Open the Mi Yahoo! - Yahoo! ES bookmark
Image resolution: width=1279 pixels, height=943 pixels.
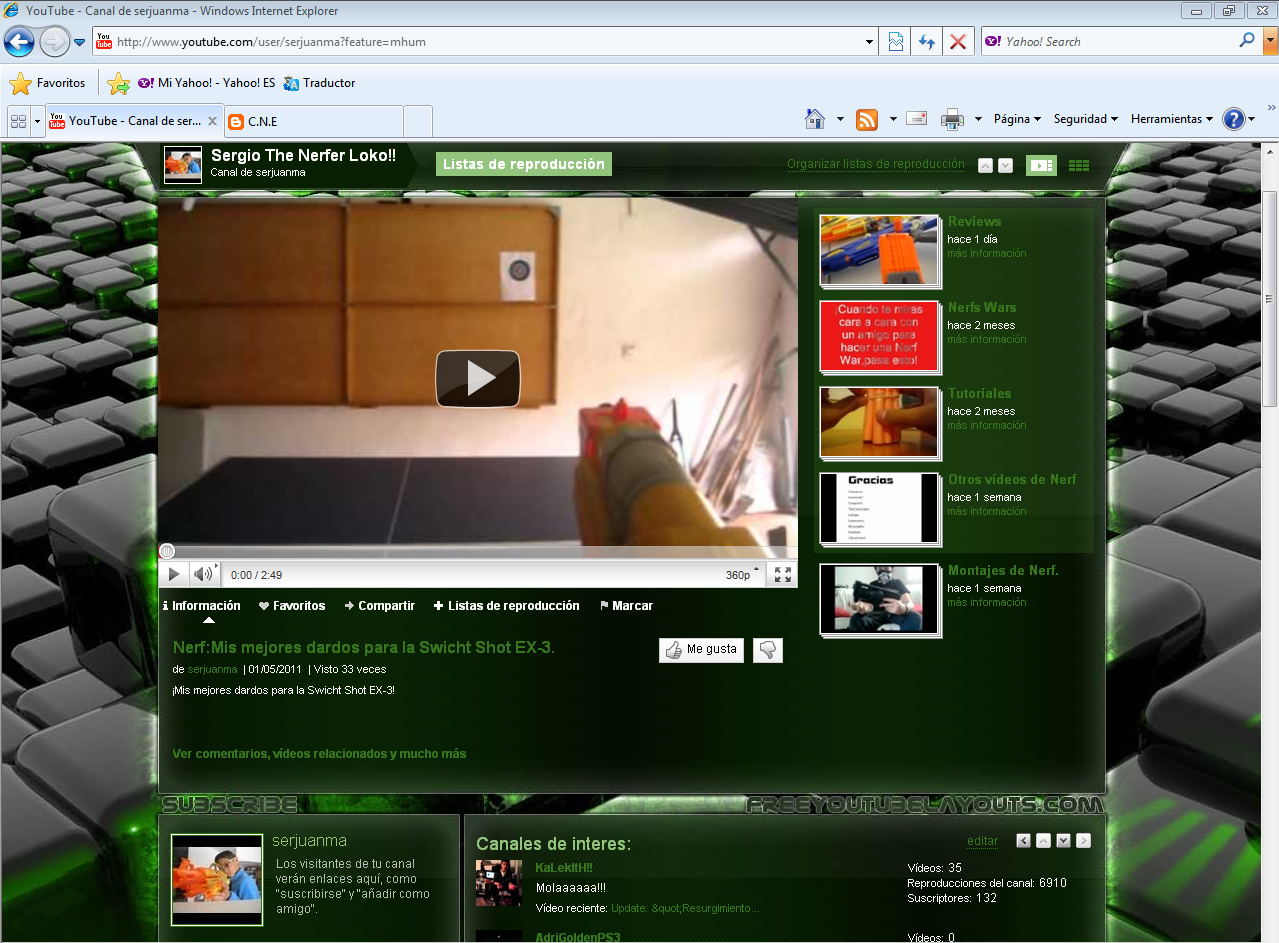pos(207,83)
